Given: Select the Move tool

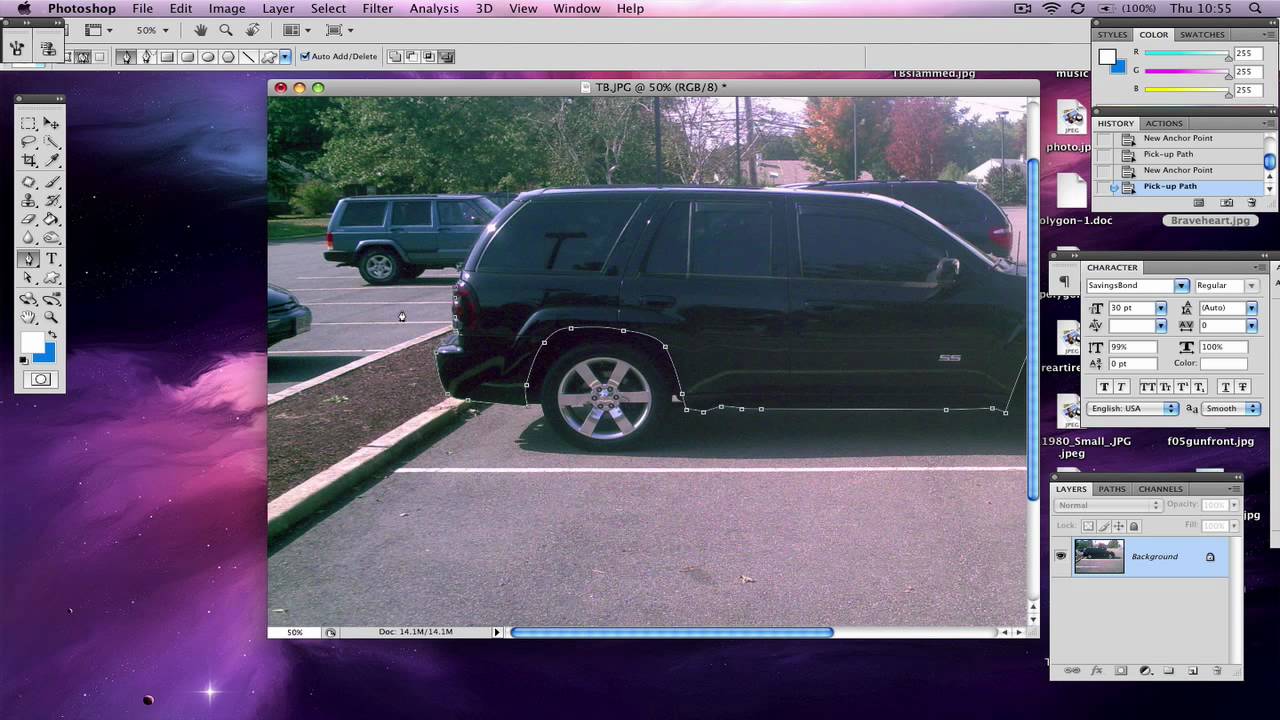Looking at the screenshot, I should pyautogui.click(x=51, y=123).
